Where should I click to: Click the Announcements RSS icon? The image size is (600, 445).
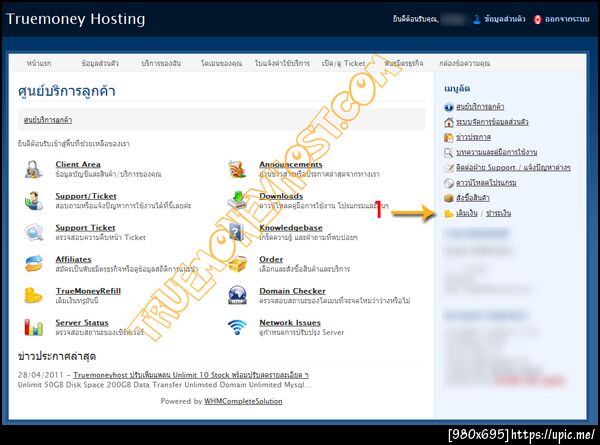(x=237, y=169)
